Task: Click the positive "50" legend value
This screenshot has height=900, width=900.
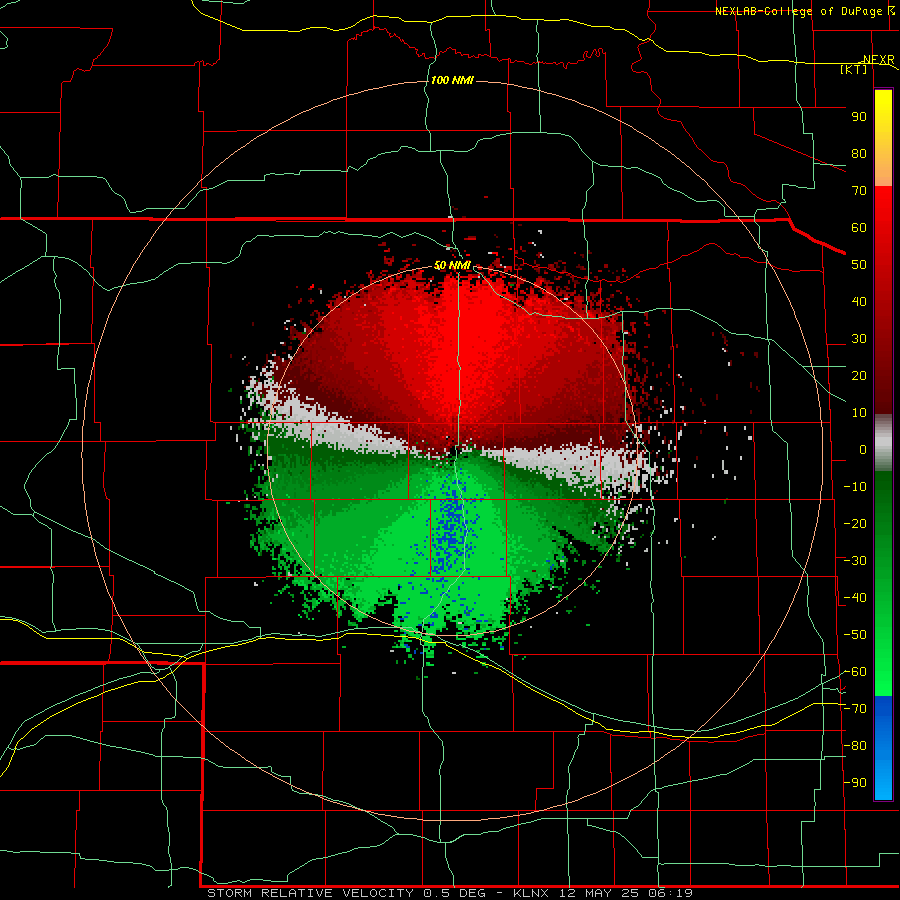Action: point(859,265)
